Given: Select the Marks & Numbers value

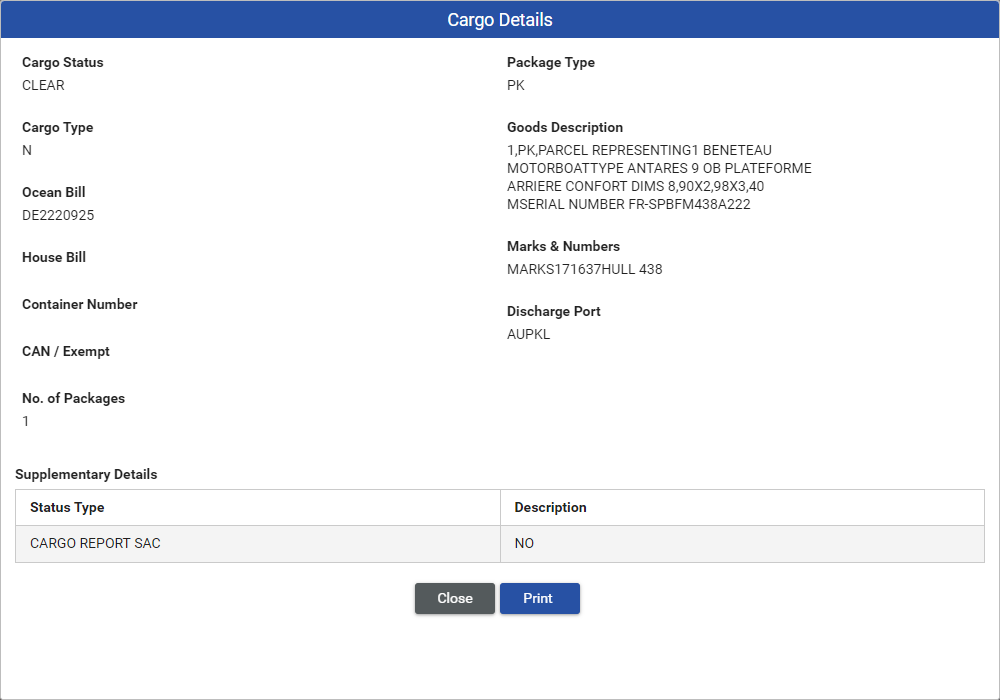Looking at the screenshot, I should click(583, 269).
